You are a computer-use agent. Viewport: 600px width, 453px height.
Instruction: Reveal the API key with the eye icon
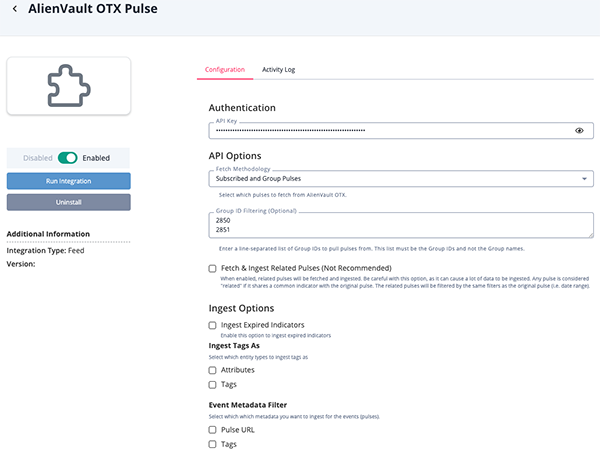click(579, 131)
